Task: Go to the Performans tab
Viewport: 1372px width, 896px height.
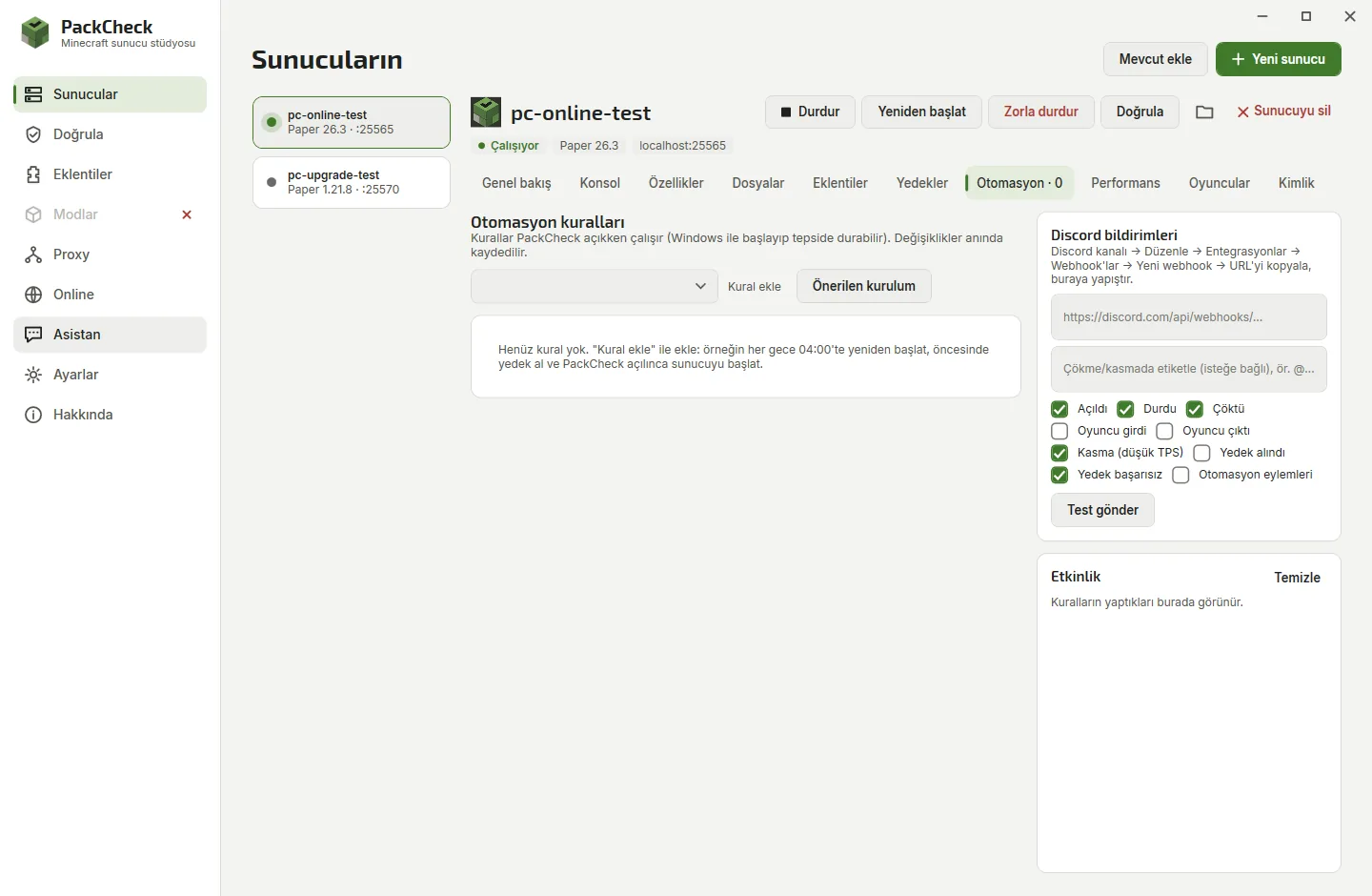Action: (1125, 183)
